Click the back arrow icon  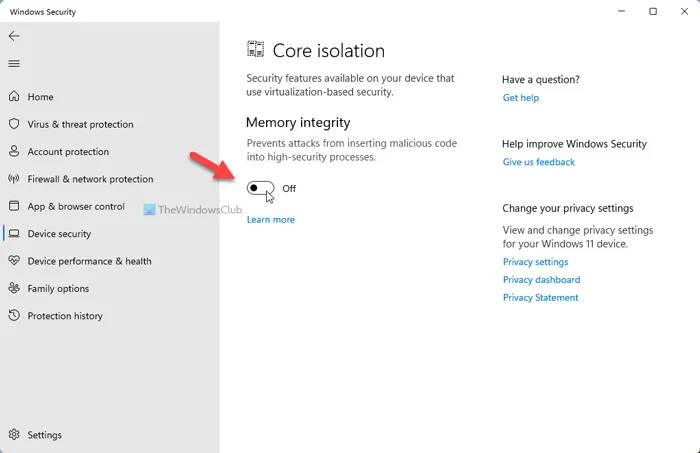click(14, 36)
